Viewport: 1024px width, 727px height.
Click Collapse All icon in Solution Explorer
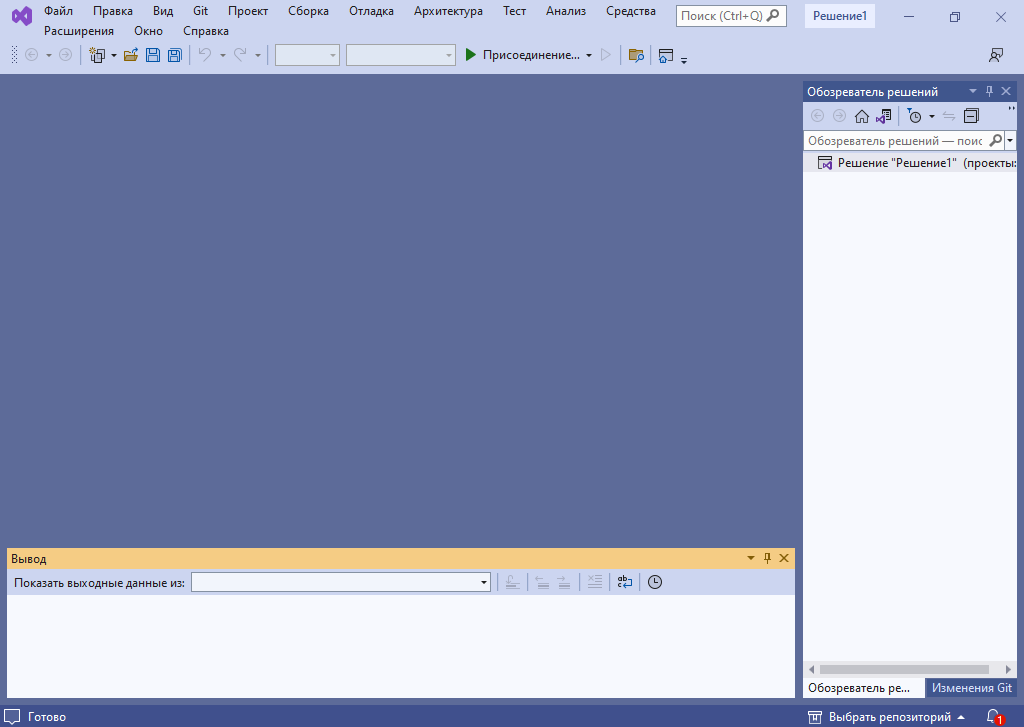point(971,116)
